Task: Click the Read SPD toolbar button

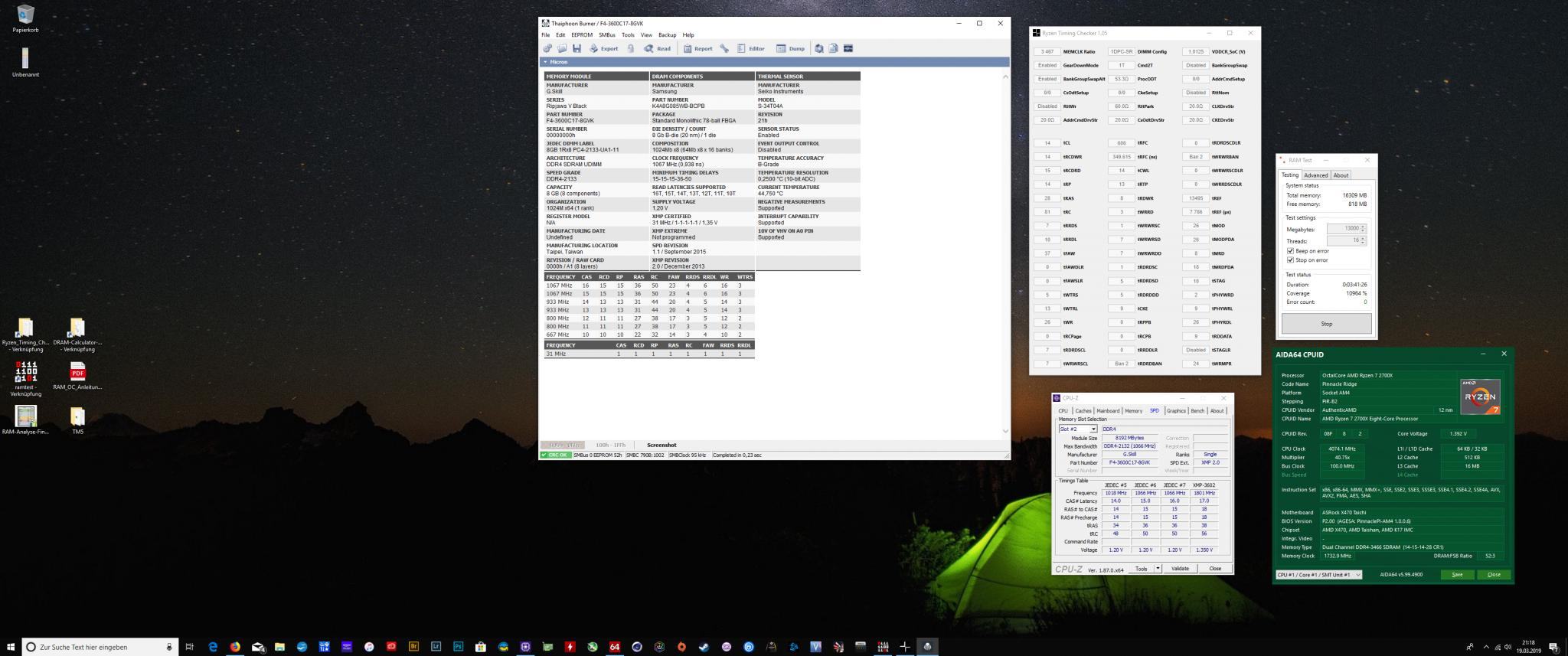Action: point(657,48)
